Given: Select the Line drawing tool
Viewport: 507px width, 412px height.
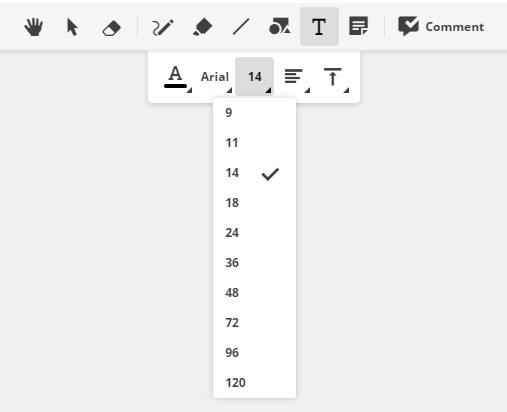Looking at the screenshot, I should point(241,27).
